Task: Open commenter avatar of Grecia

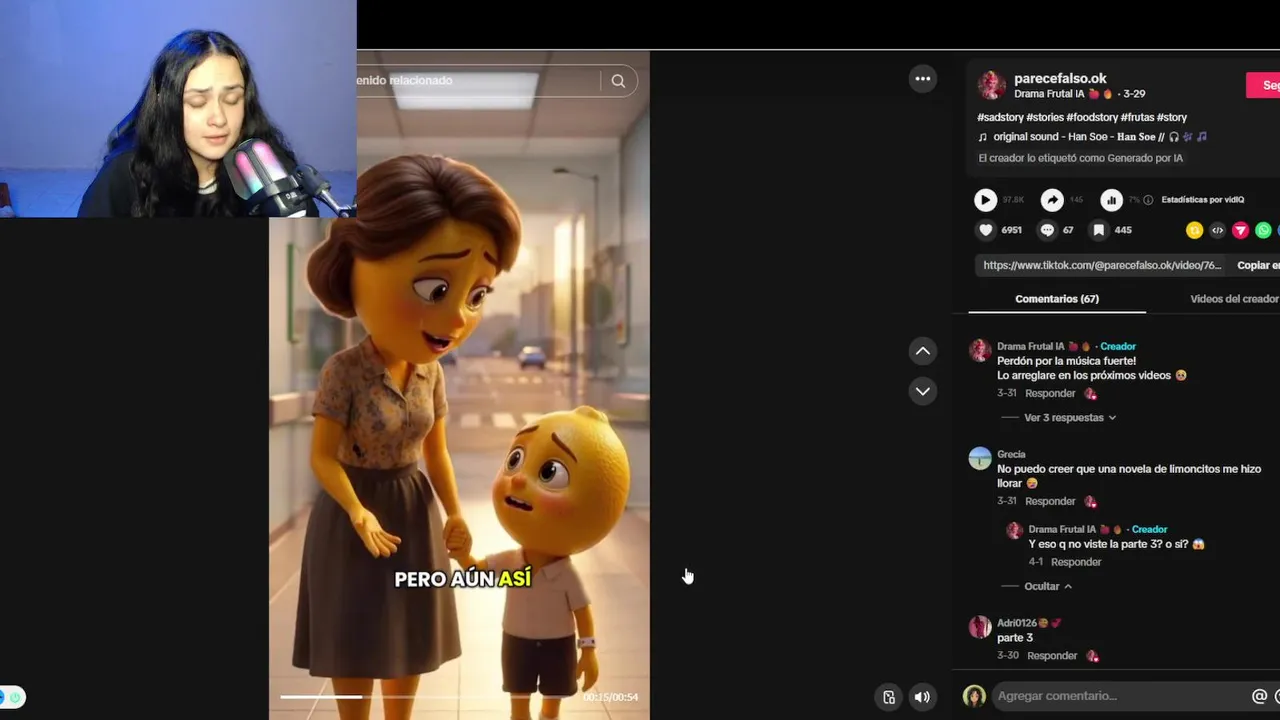Action: click(980, 458)
